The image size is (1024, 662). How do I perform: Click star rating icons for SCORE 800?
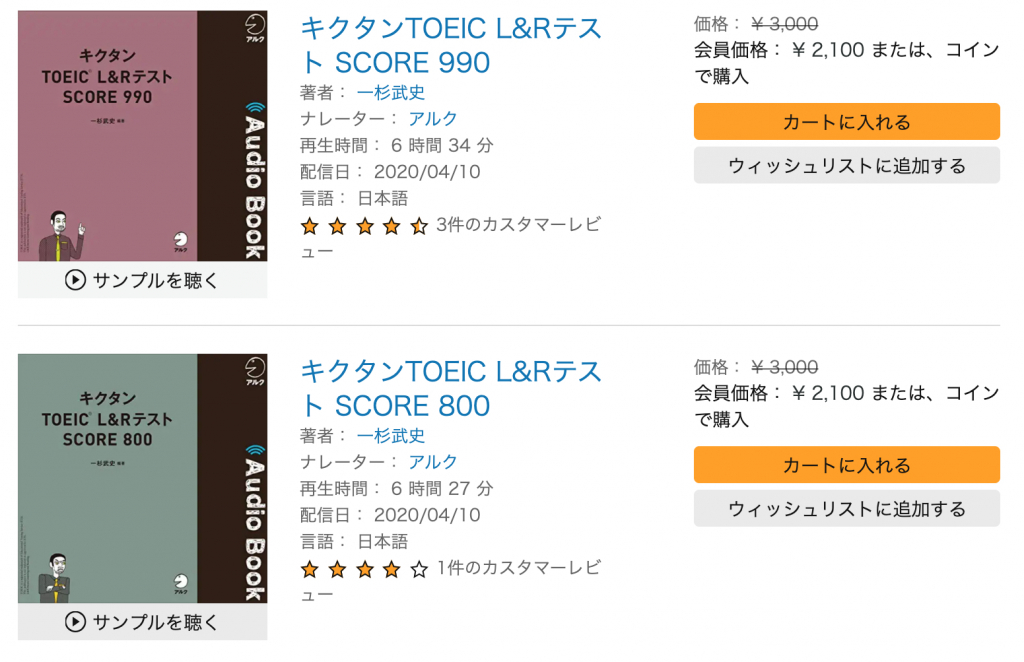pyautogui.click(x=364, y=569)
